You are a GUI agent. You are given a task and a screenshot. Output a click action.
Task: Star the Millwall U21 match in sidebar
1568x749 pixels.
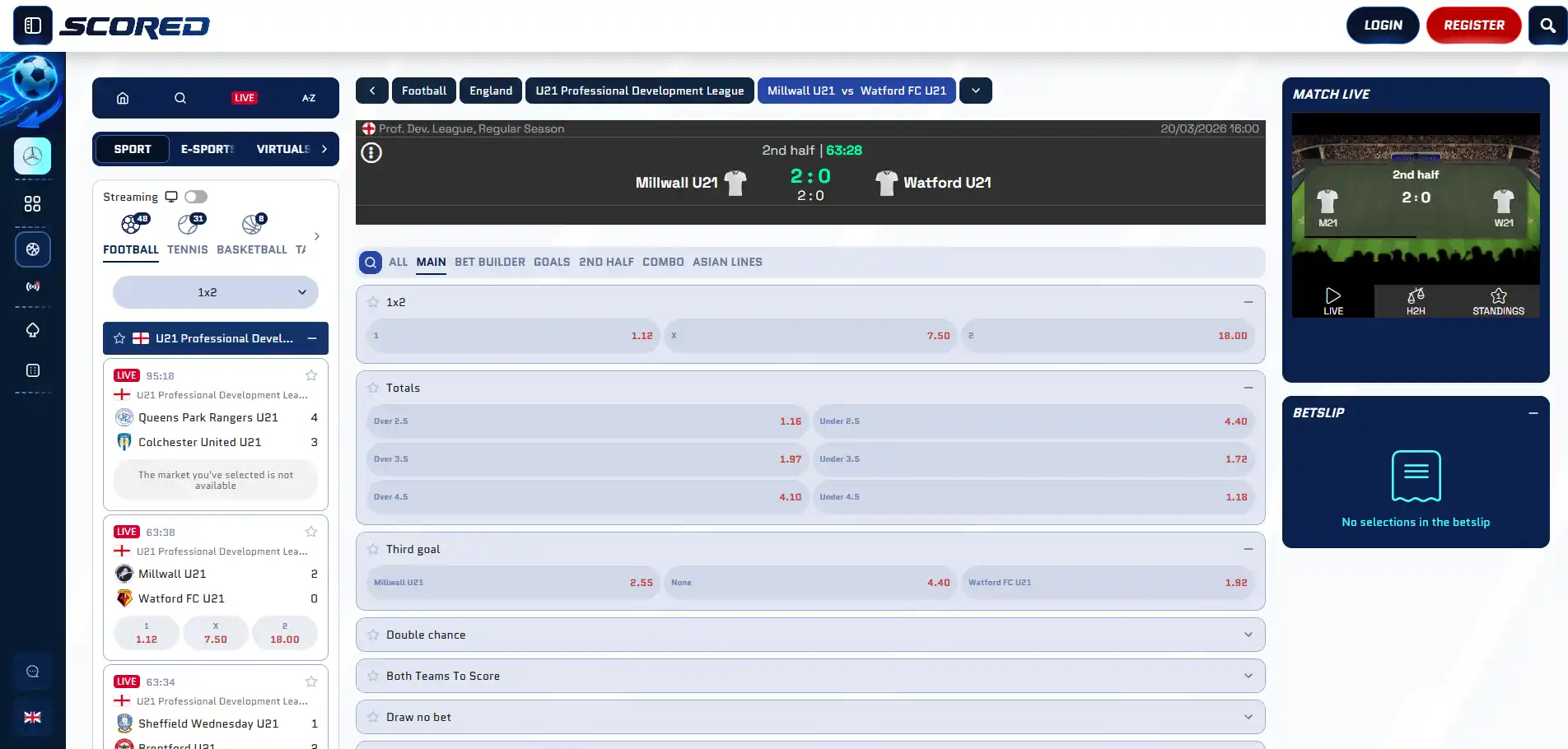(311, 532)
